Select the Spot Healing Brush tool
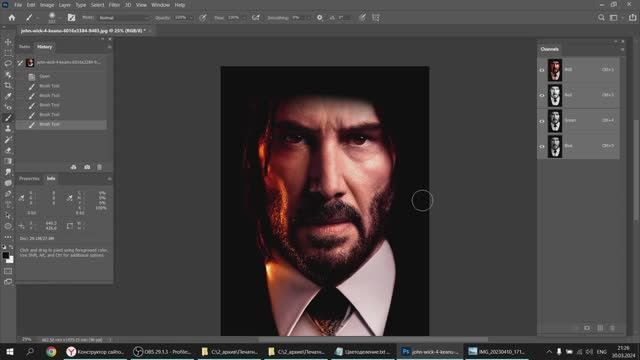The height and width of the screenshot is (360, 640). click(x=8, y=107)
